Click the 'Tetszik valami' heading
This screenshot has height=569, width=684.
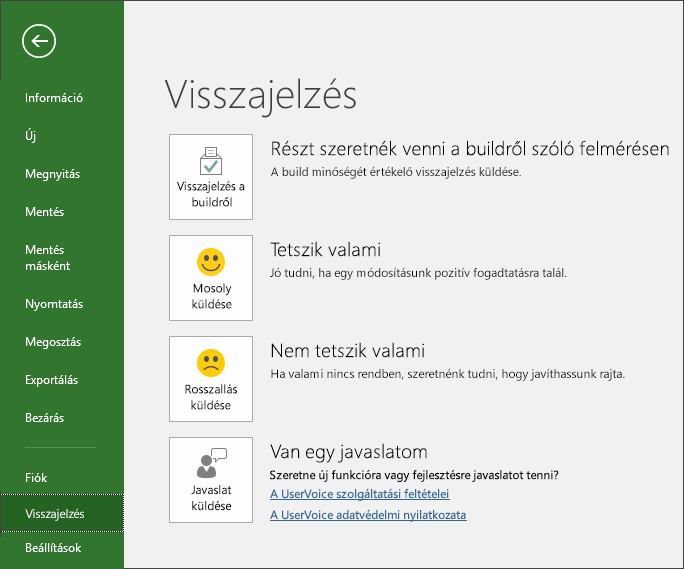coord(325,250)
